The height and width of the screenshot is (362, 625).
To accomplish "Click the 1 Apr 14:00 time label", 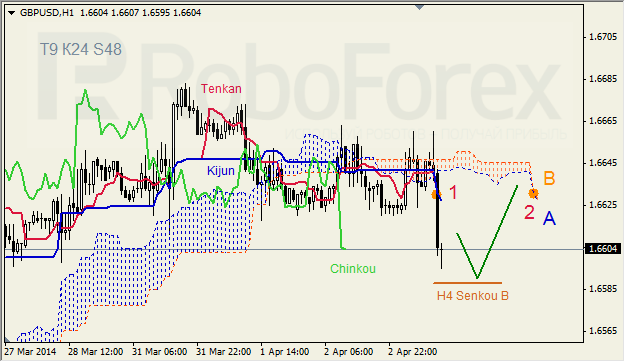I will point(285,352).
